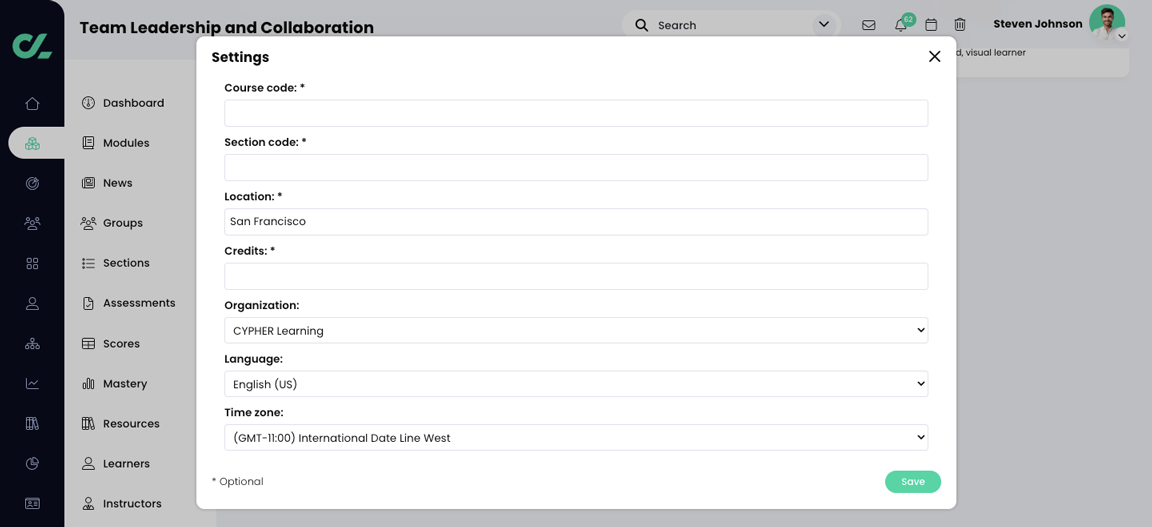Open Resources in the course menu
Image resolution: width=1152 pixels, height=527 pixels.
[x=120, y=423]
